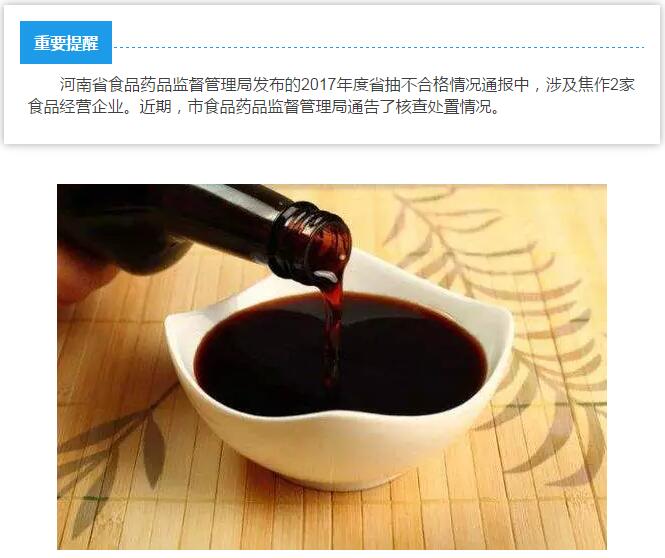Click the dotted divider line beside 重要提醒
Image resolution: width=665 pixels, height=558 pixels.
(380, 47)
